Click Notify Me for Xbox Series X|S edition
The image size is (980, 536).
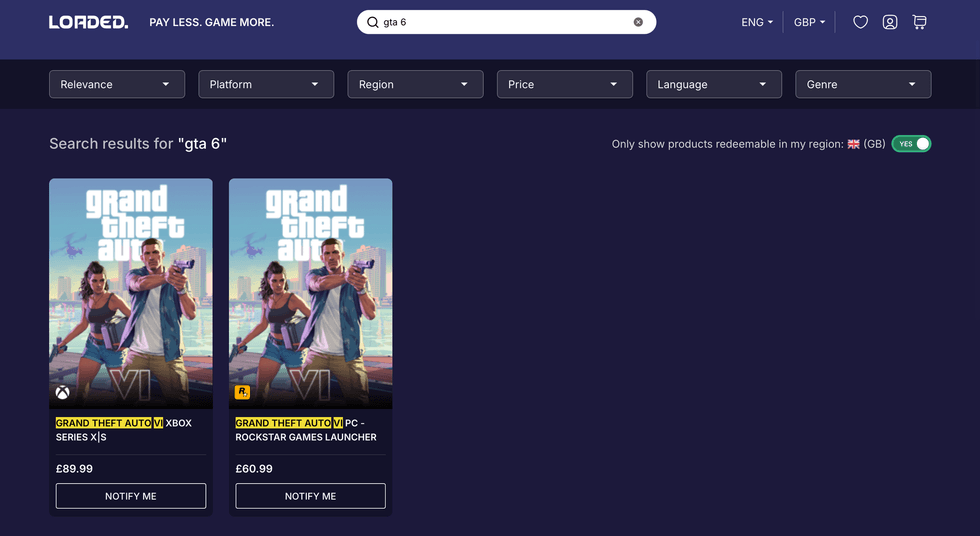point(131,496)
